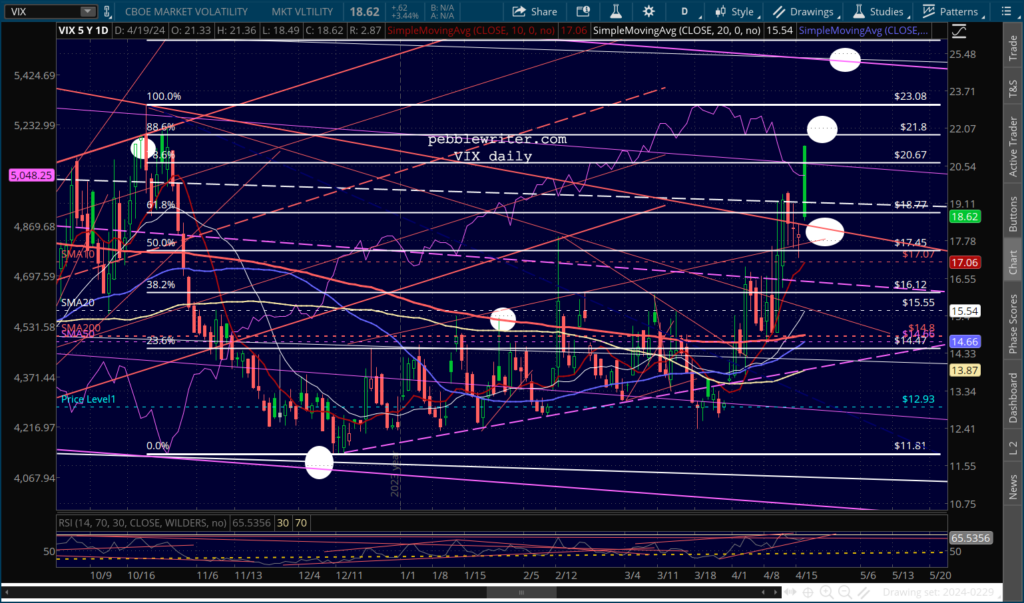Click the 100.0% Fibonacci label
Screen dimensions: 1024x603
(x=164, y=96)
